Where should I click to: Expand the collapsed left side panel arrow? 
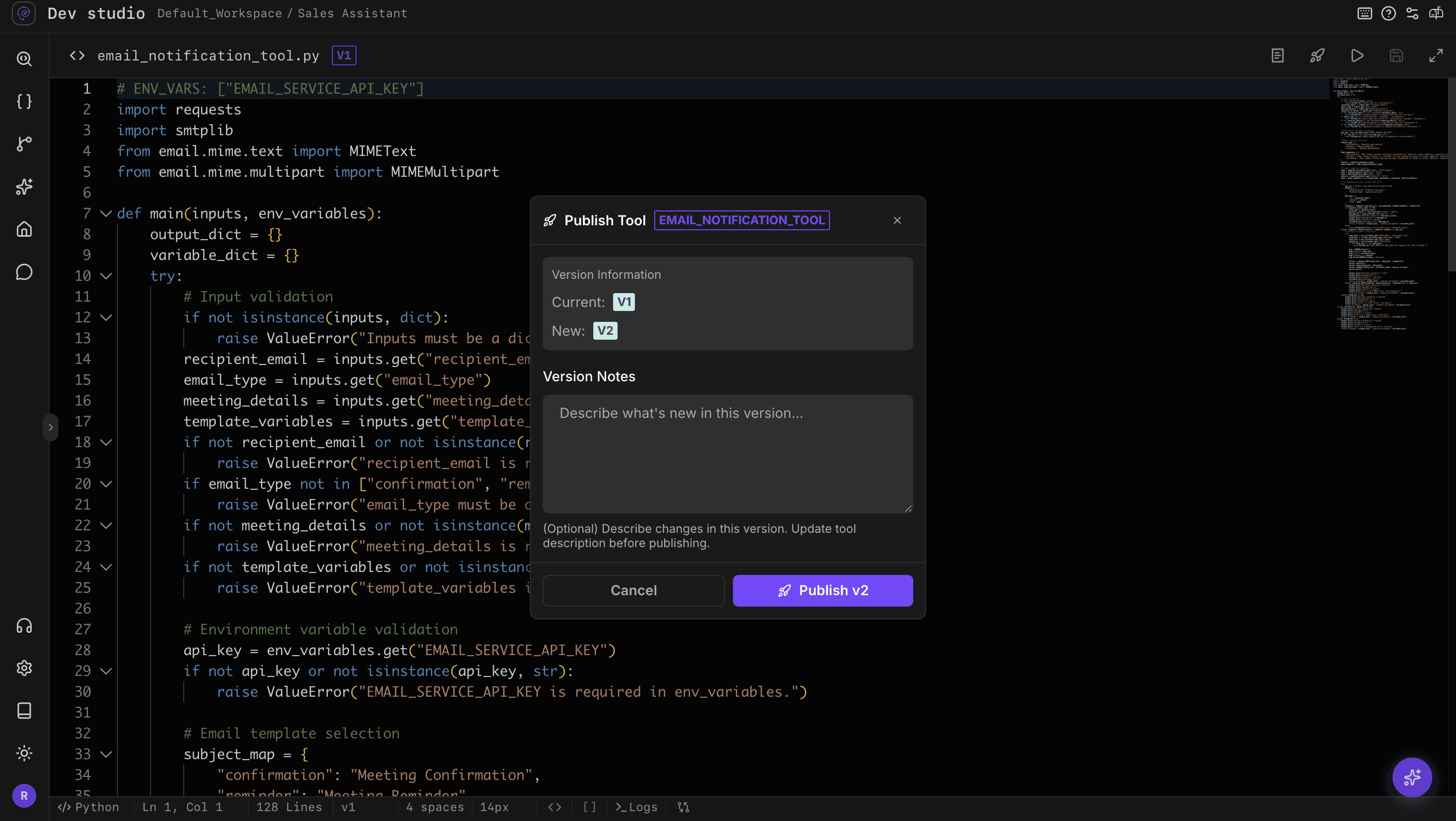[51, 427]
